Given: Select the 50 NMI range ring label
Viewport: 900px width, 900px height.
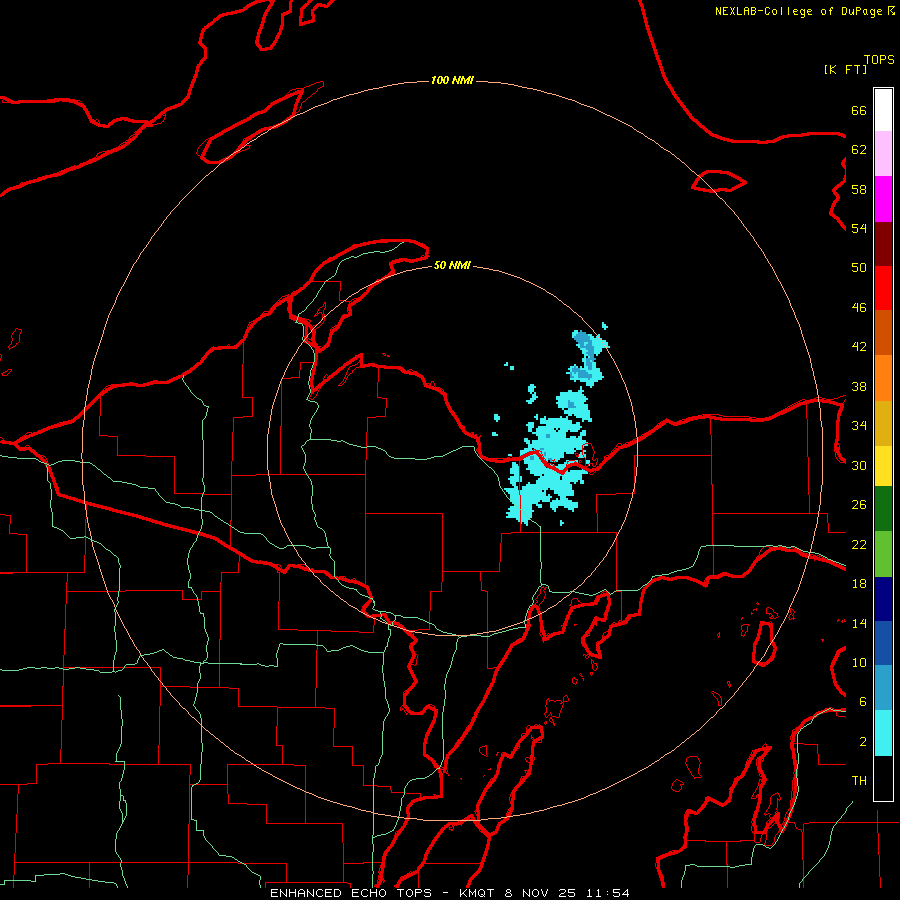Looking at the screenshot, I should click(x=452, y=265).
